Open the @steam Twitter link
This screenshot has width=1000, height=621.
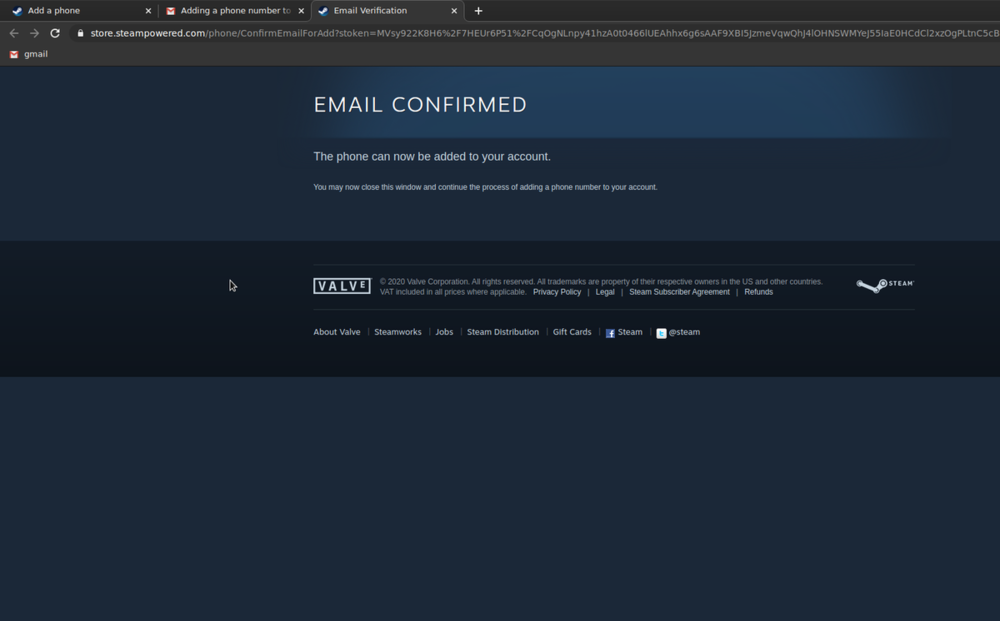pos(678,332)
